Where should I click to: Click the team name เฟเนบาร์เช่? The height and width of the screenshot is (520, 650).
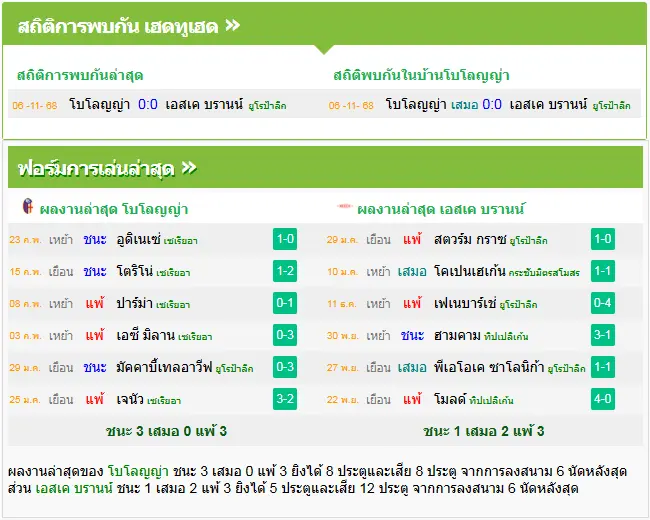[x=465, y=303]
